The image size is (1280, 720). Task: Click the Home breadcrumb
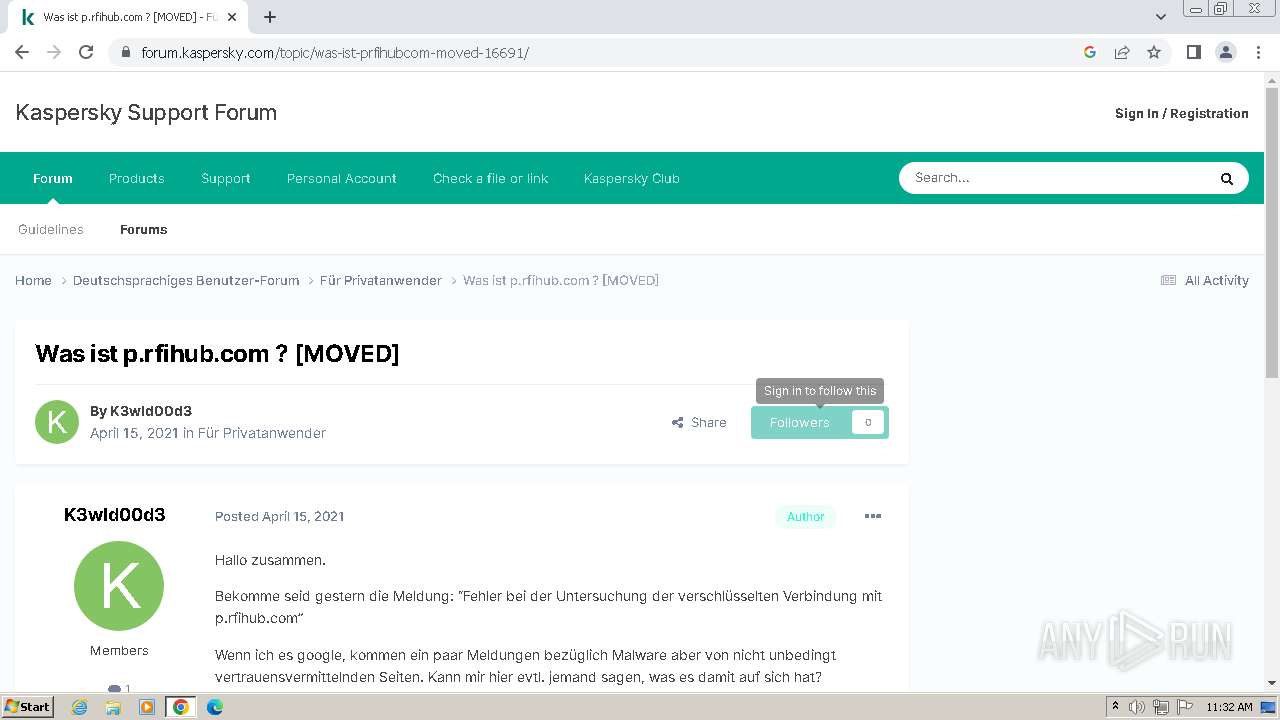click(x=33, y=280)
